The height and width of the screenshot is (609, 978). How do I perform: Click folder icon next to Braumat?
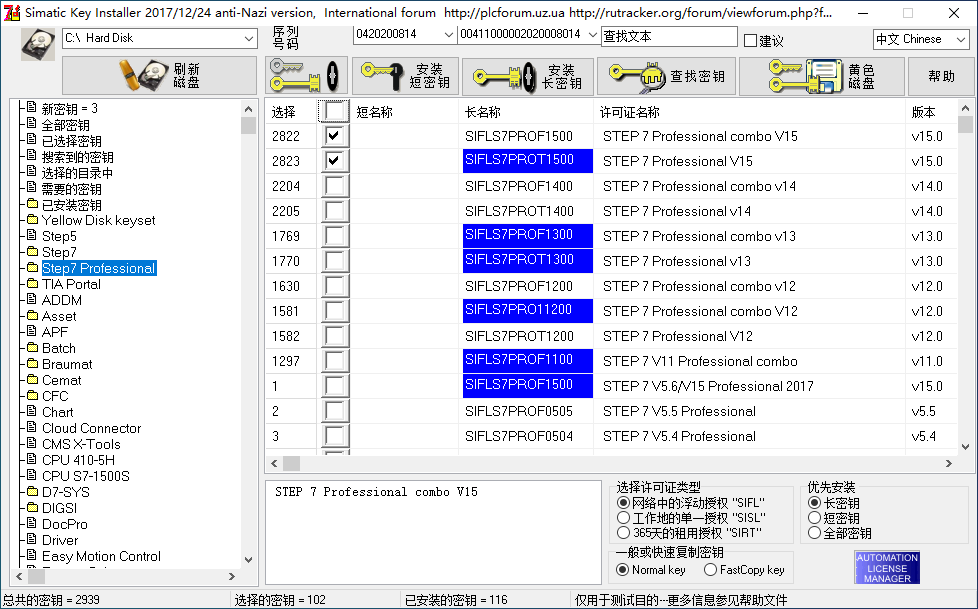[x=32, y=363]
